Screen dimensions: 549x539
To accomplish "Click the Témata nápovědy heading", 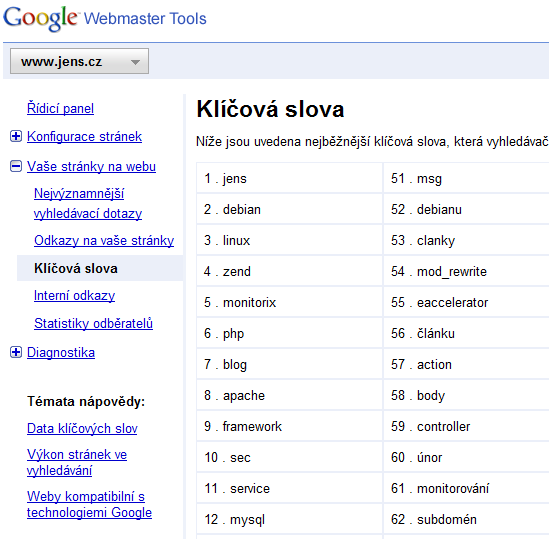I will [x=86, y=401].
